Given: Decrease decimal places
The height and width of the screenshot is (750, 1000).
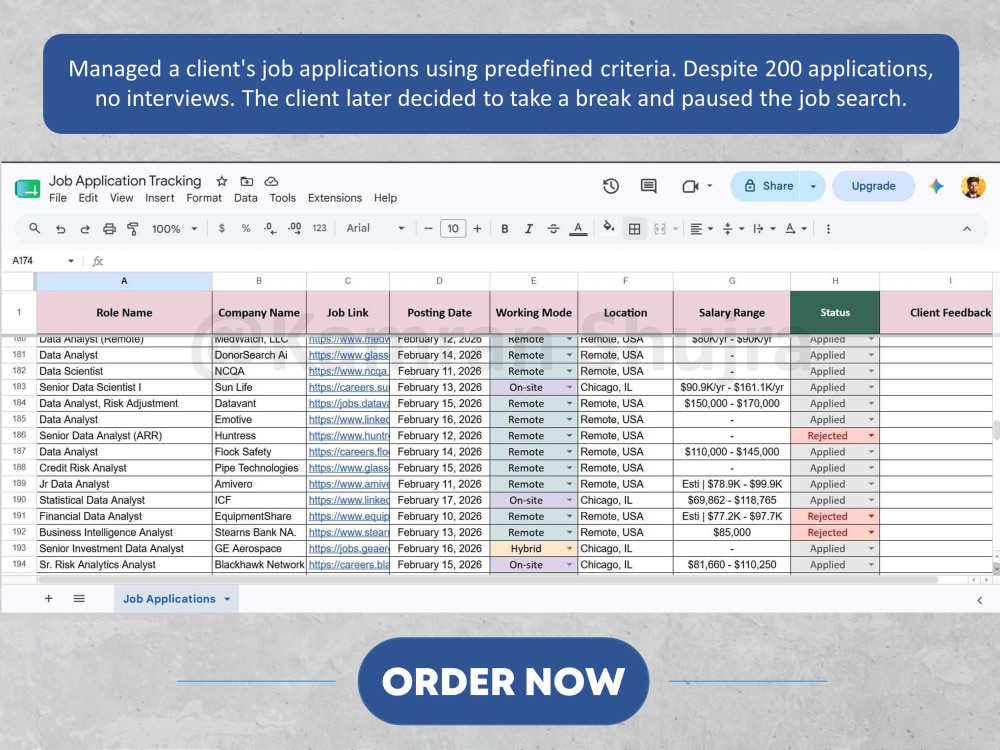Looking at the screenshot, I should [270, 228].
